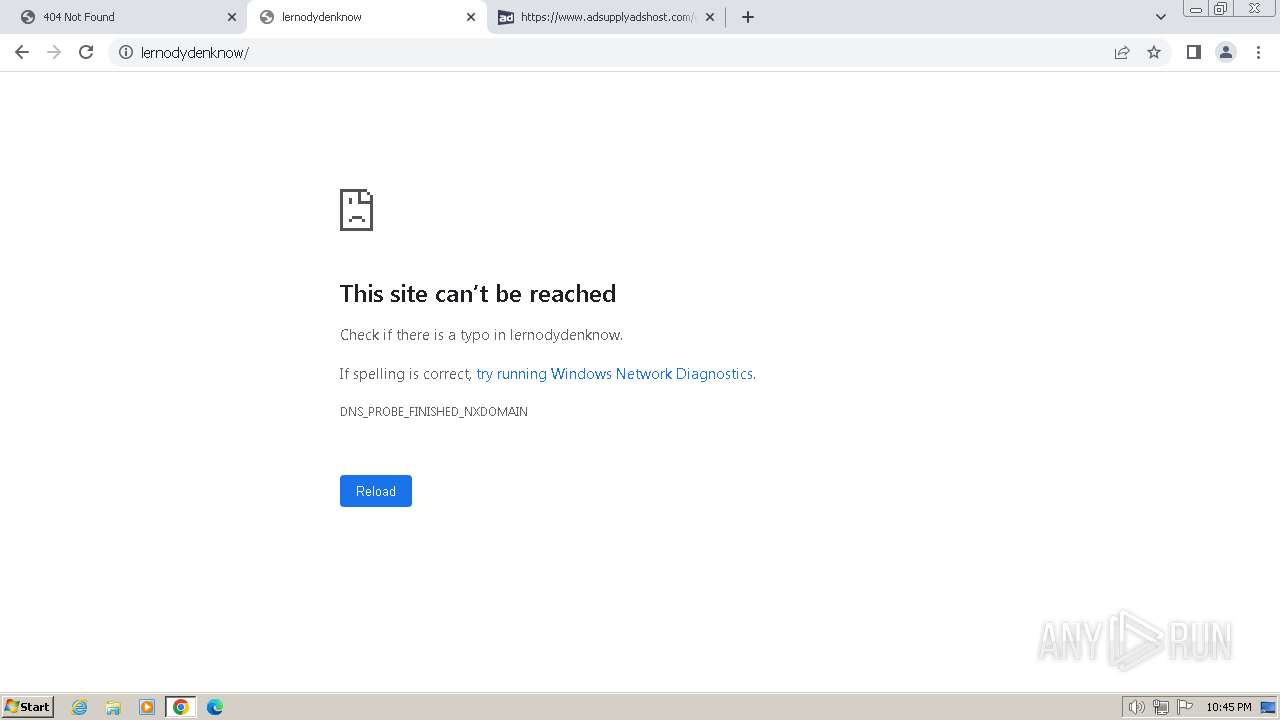Open Windows Explorer folder in taskbar
Viewport: 1280px width, 720px height.
pos(113,707)
